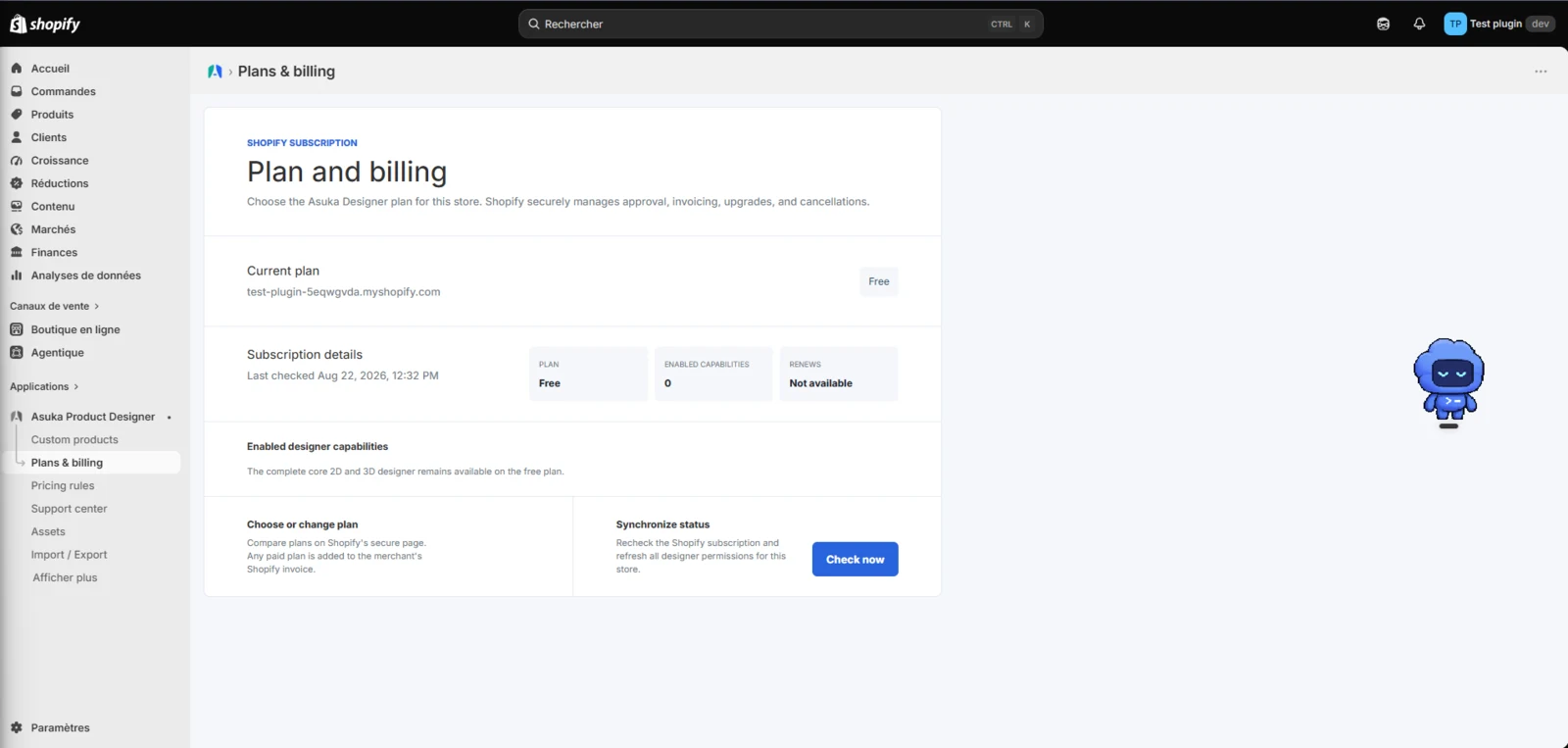The width and height of the screenshot is (1568, 748).
Task: Click the Choose or change plan heading
Action: [302, 524]
